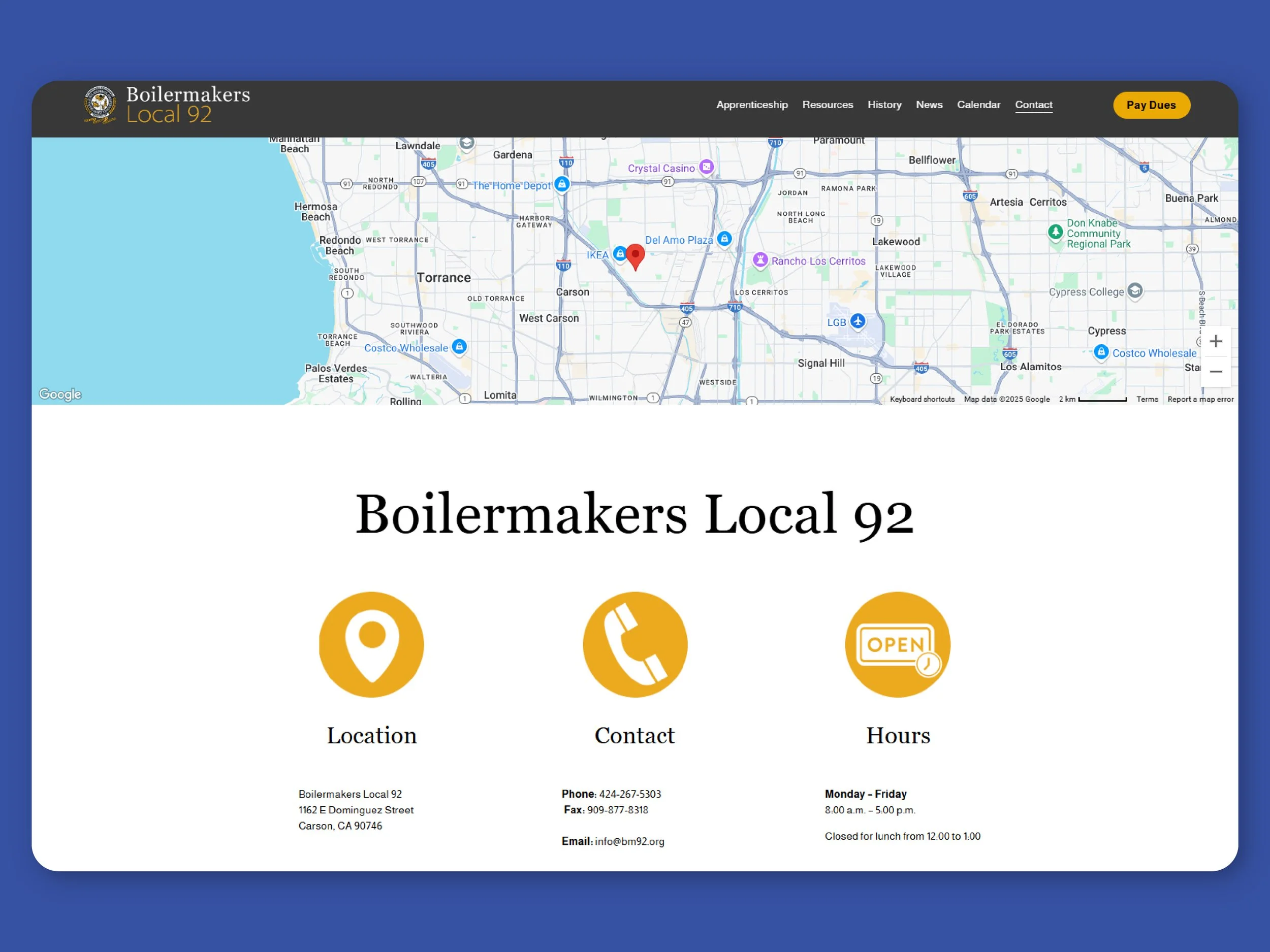This screenshot has width=1270, height=952.
Task: Click the LGB airport icon
Action: [857, 321]
